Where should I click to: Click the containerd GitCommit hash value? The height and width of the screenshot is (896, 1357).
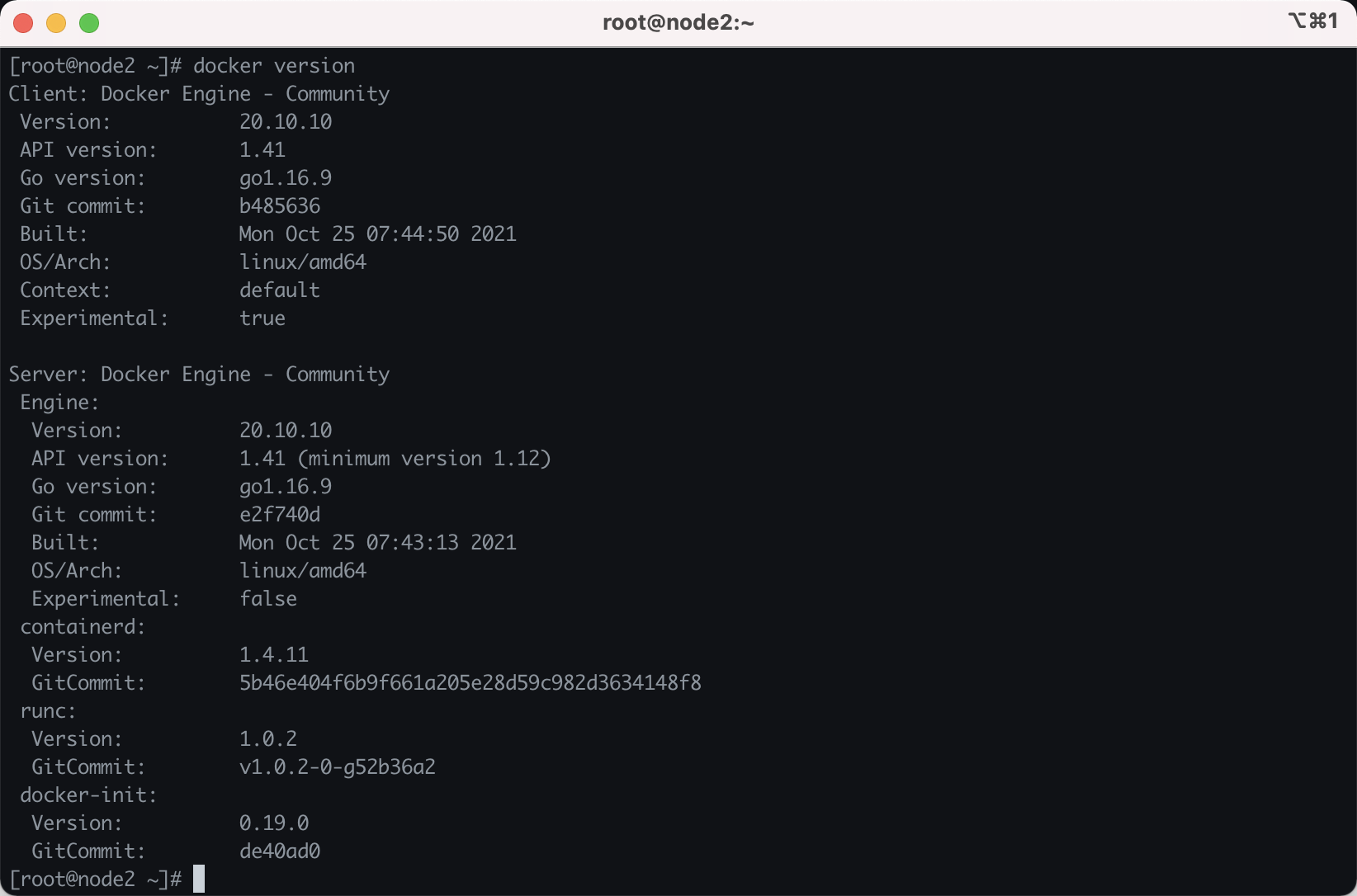click(x=470, y=683)
